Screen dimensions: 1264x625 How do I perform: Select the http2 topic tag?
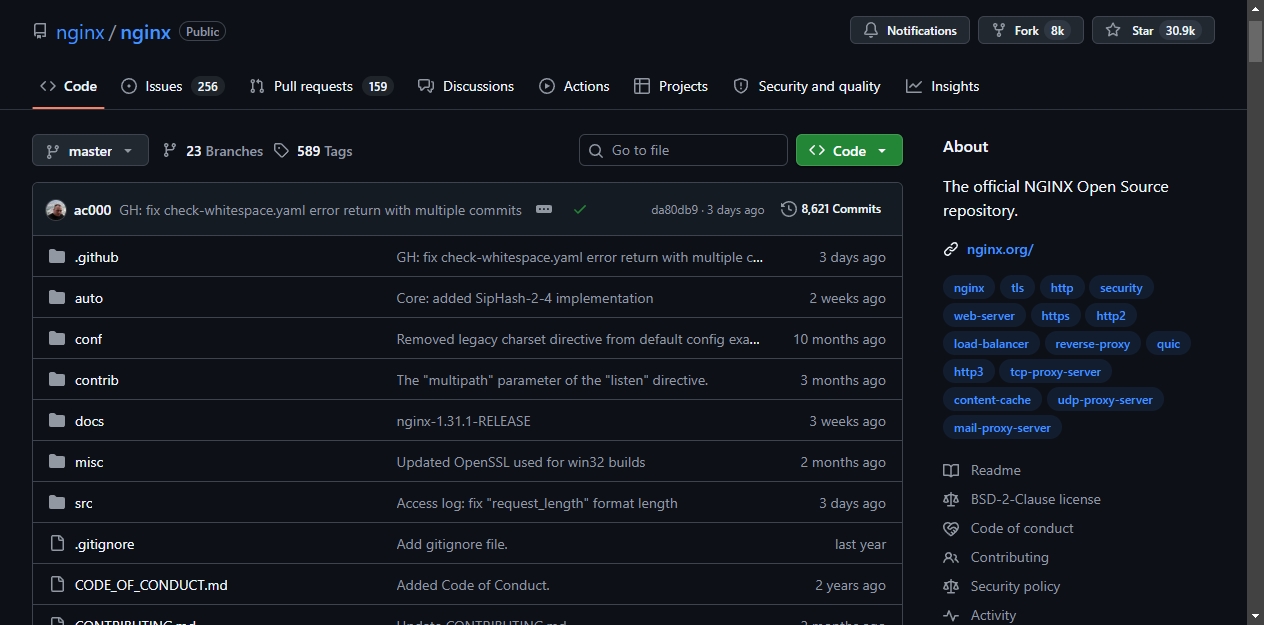pyautogui.click(x=1111, y=315)
